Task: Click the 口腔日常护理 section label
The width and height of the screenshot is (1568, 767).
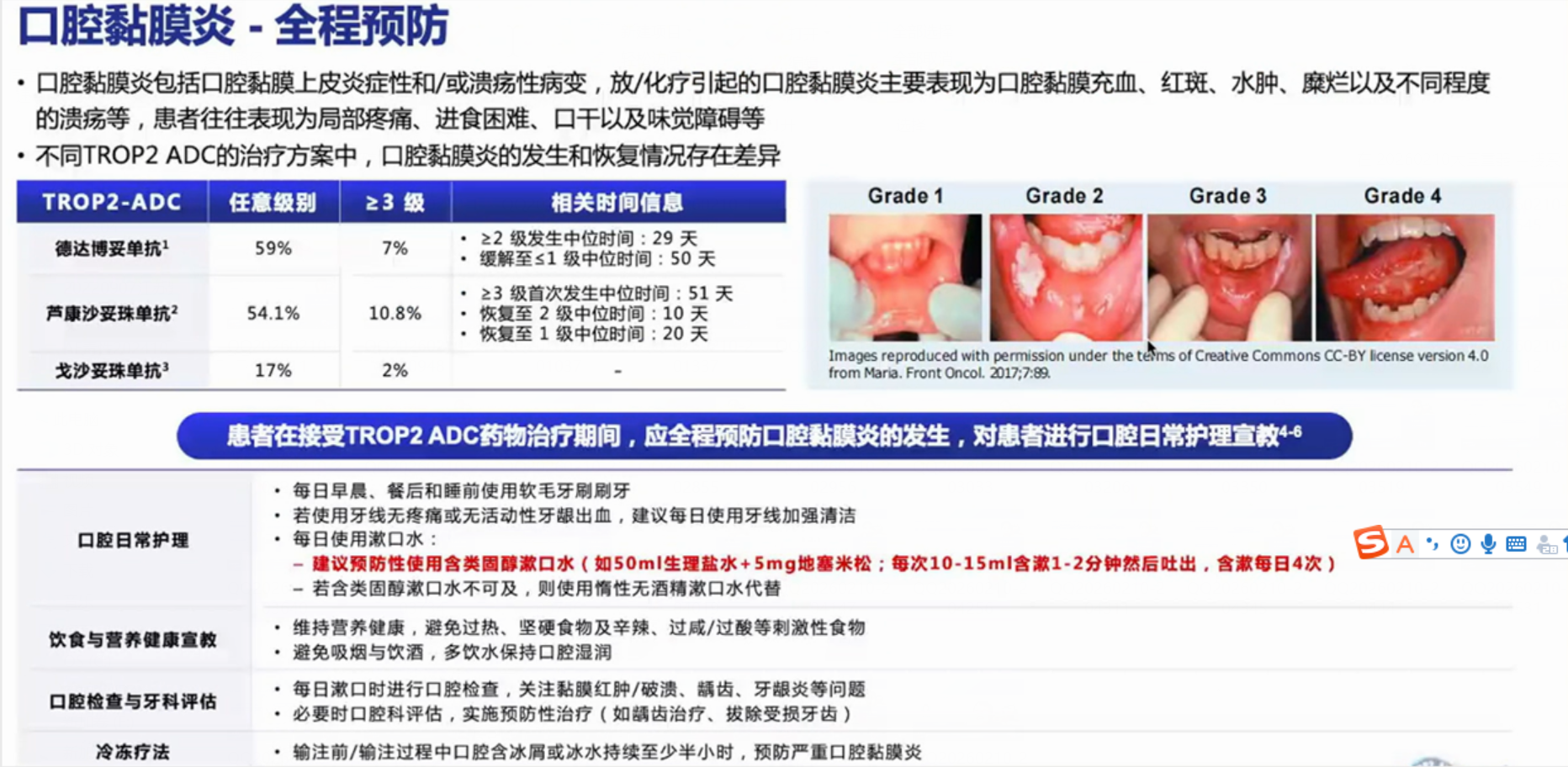Action: pyautogui.click(x=133, y=541)
